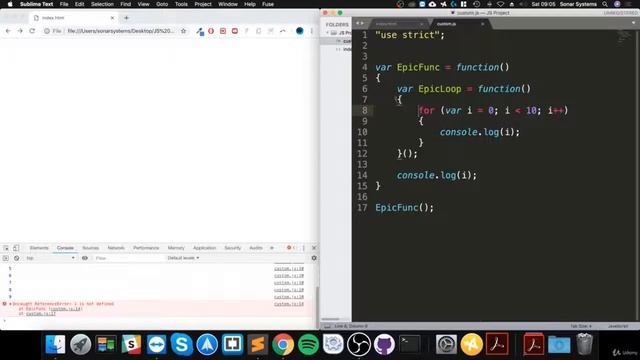Open the Find menu in menu bar
Image resolution: width=640 pixels, height=360 pixels.
pos(125,4)
